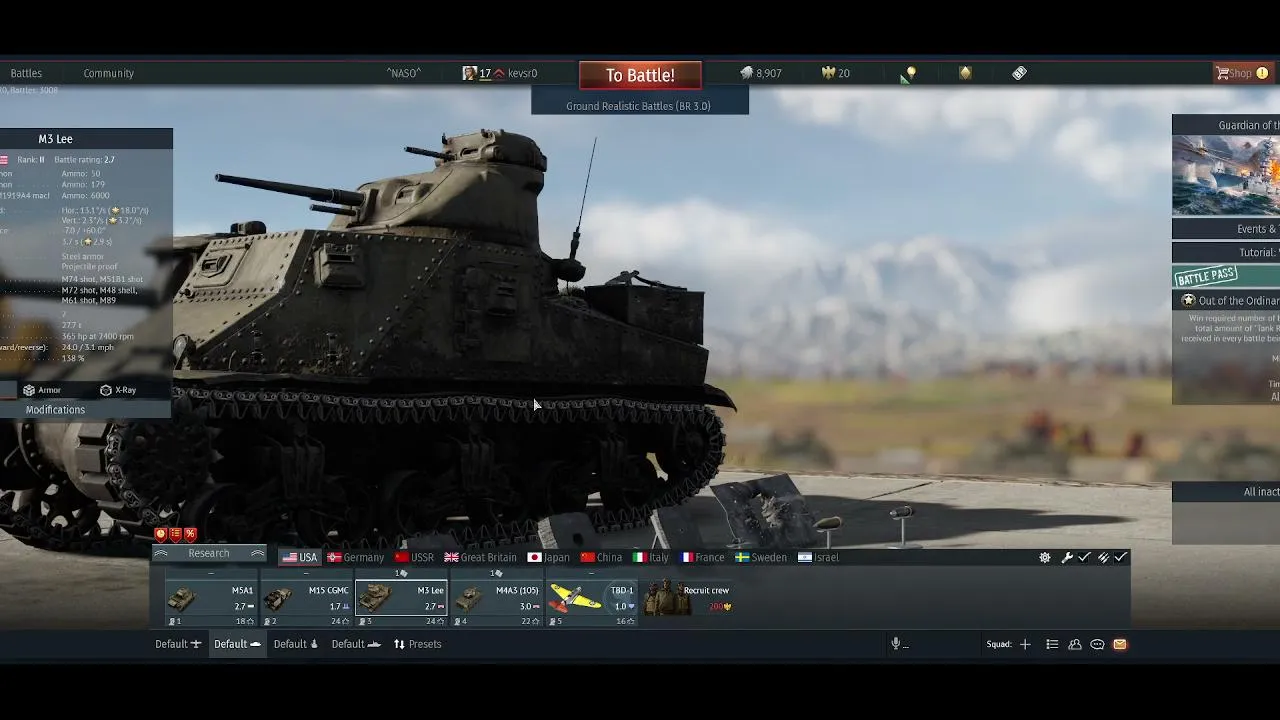Click the red percent discount icon
This screenshot has width=1280, height=720.
pyautogui.click(x=190, y=535)
